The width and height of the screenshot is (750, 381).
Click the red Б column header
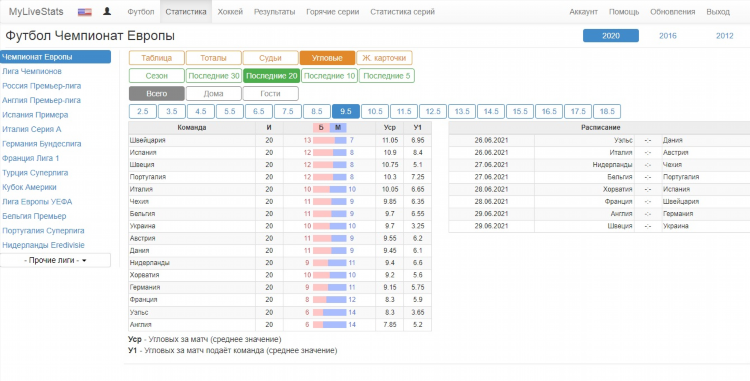pos(321,128)
